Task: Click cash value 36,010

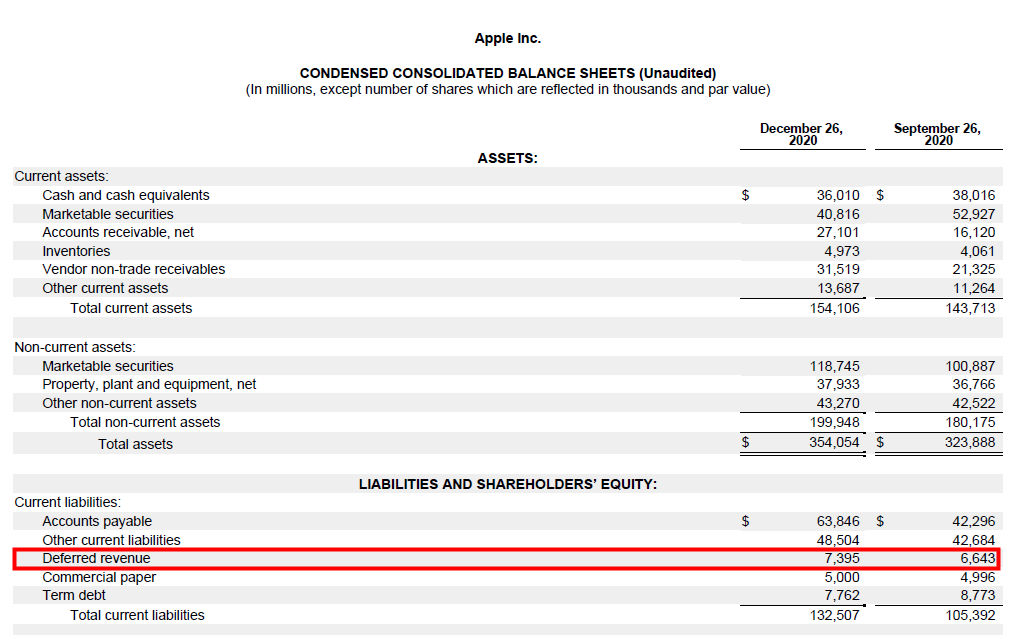Action: (838, 195)
